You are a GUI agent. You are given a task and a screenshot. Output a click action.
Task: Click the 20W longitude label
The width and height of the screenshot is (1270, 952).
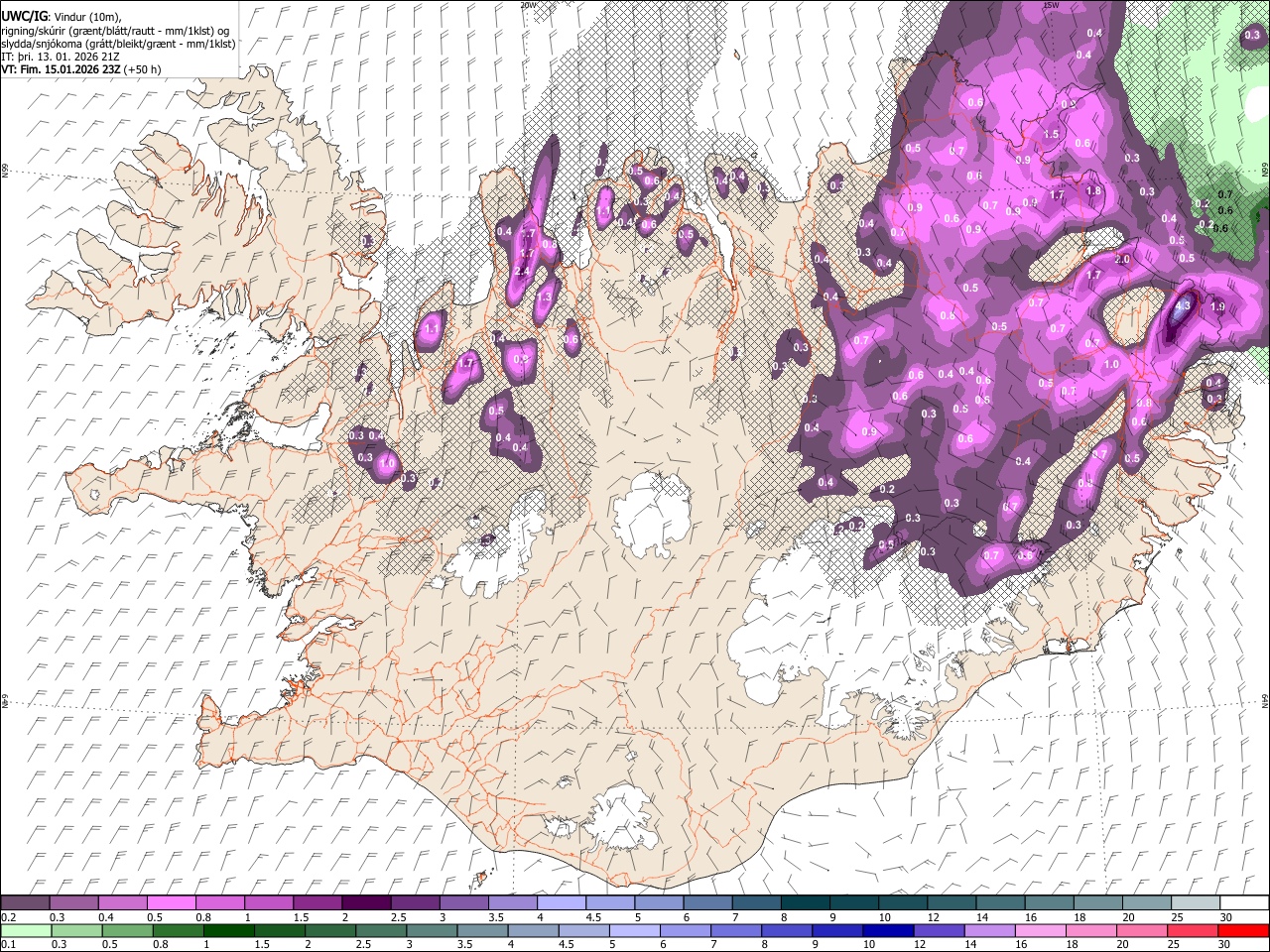point(528,4)
